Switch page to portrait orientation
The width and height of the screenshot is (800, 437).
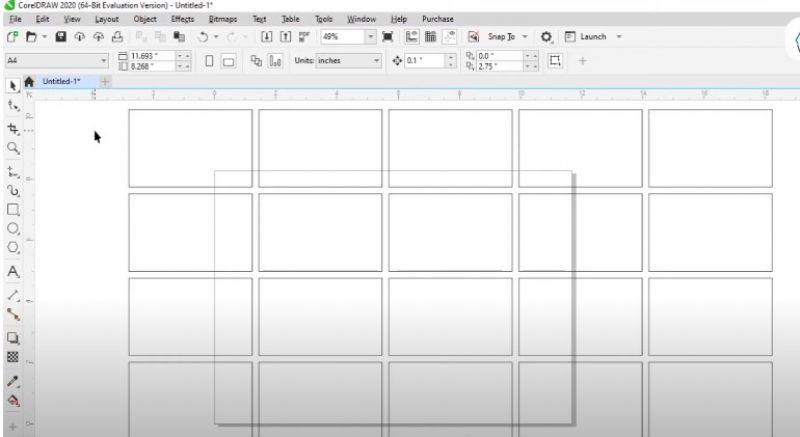[x=210, y=61]
